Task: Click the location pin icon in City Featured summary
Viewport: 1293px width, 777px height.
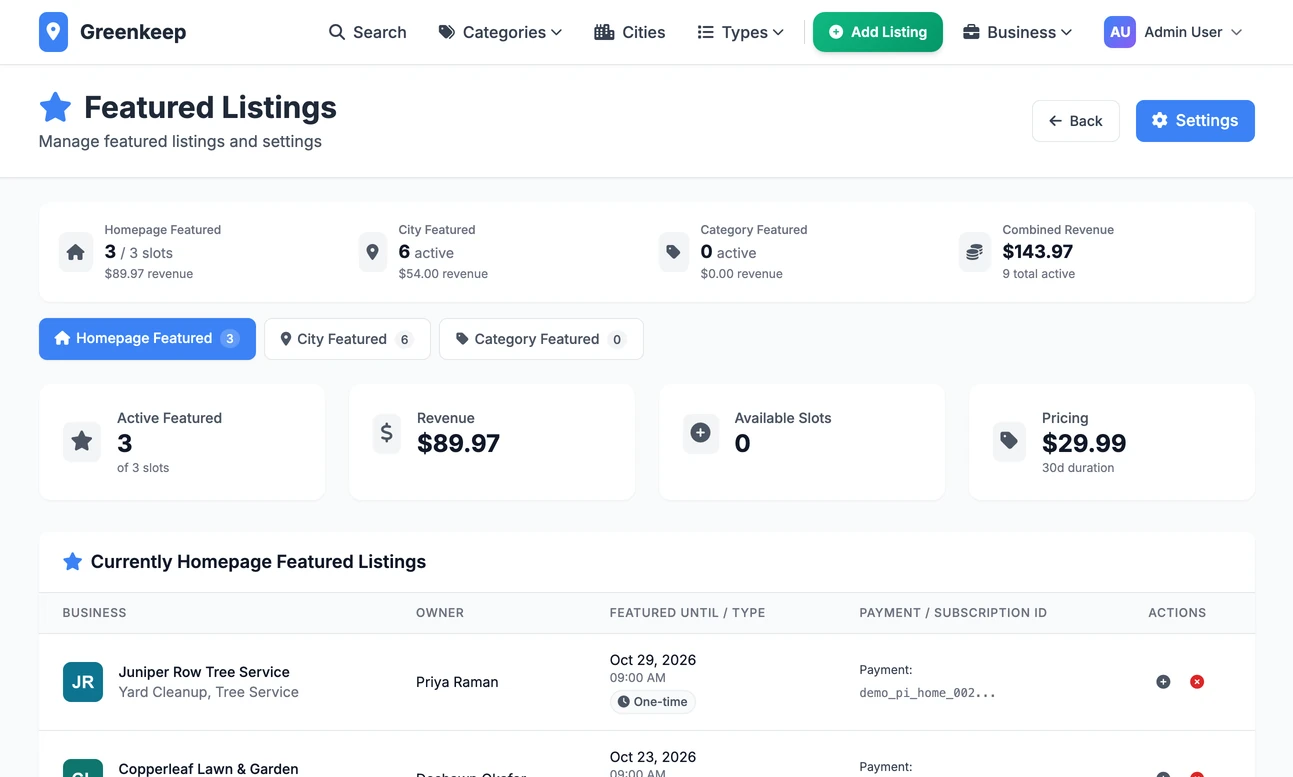Action: 373,252
